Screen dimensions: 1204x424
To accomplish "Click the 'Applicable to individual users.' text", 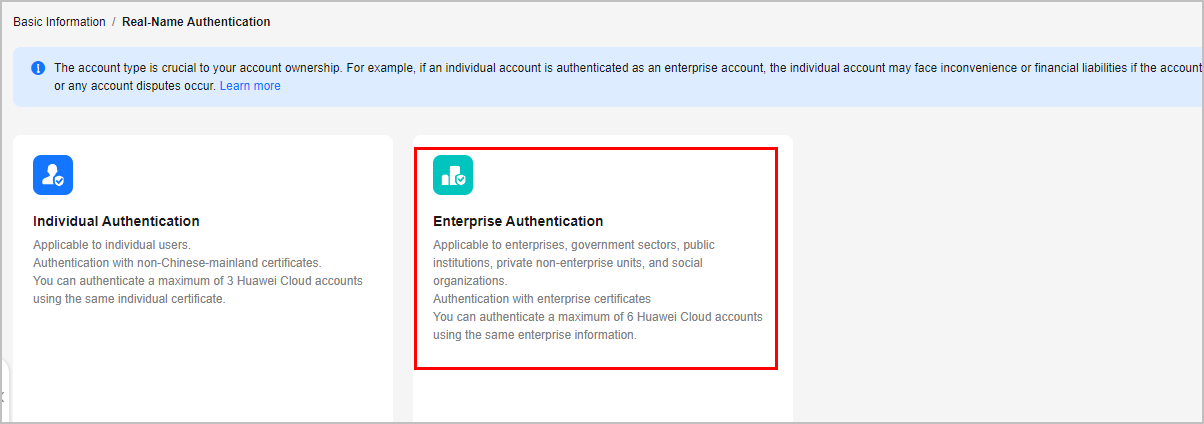I will point(111,245).
